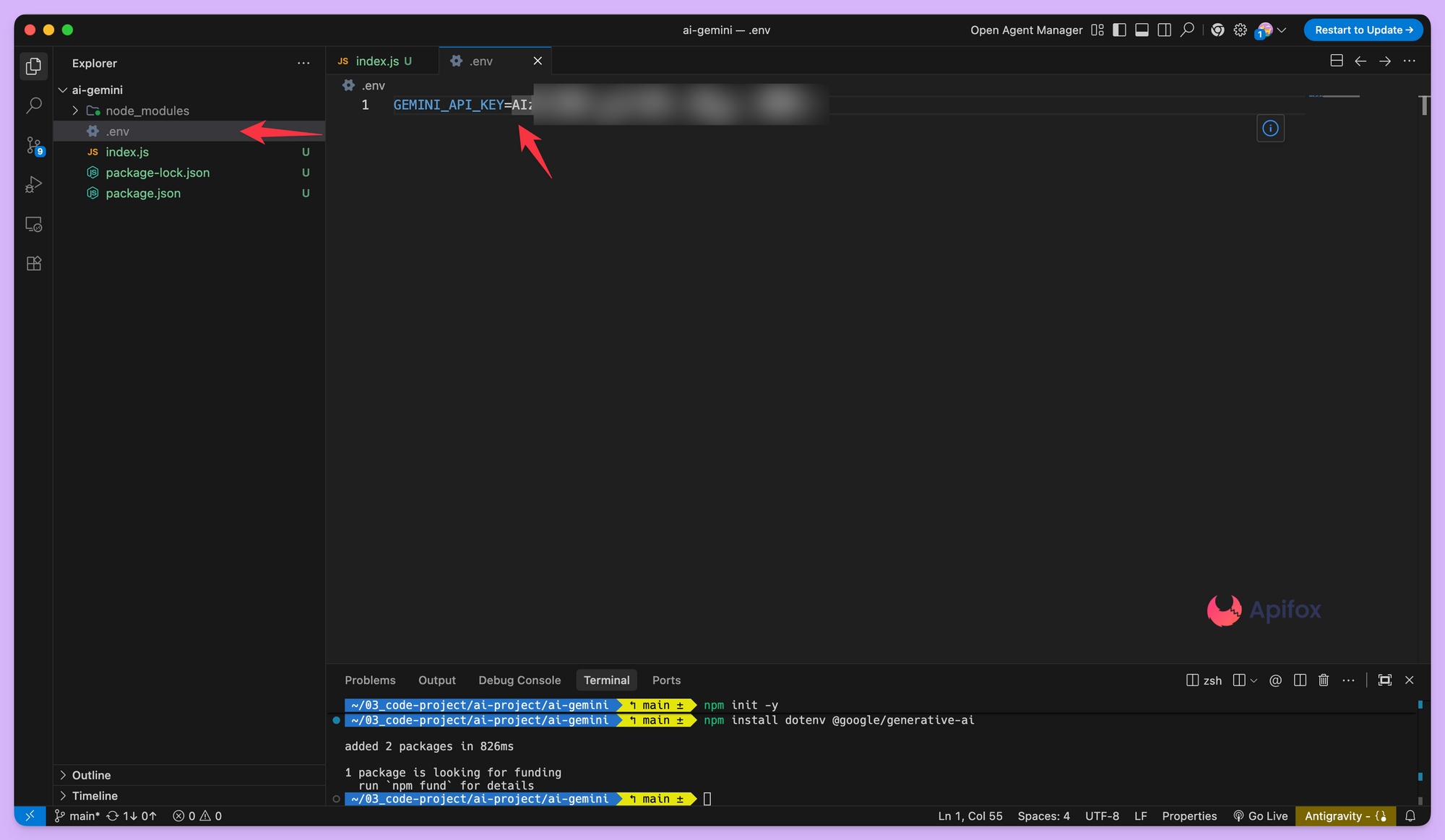
Task: Open the Extensions view icon
Action: 33,264
